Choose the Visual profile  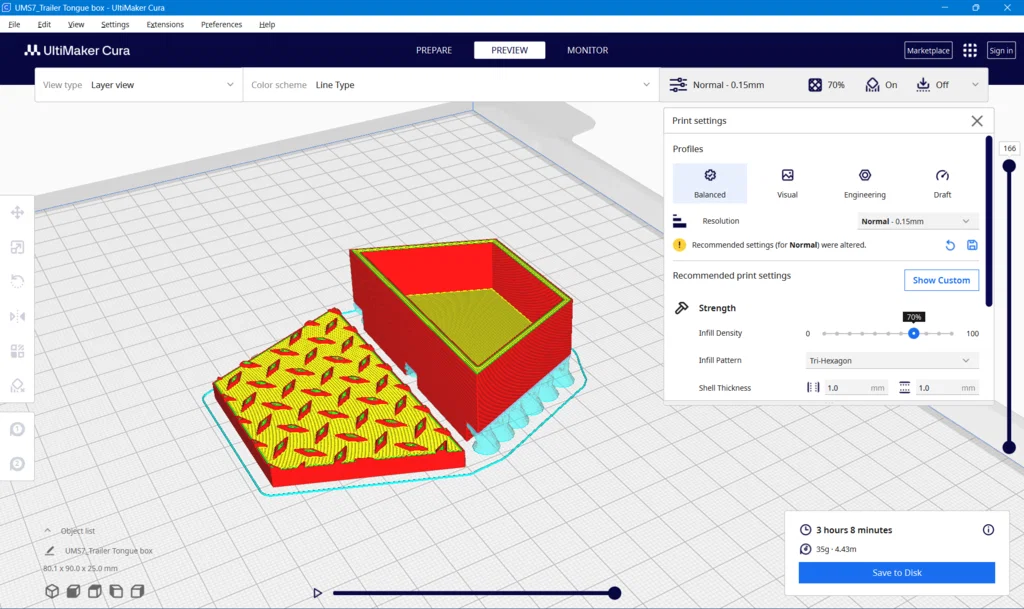point(787,183)
